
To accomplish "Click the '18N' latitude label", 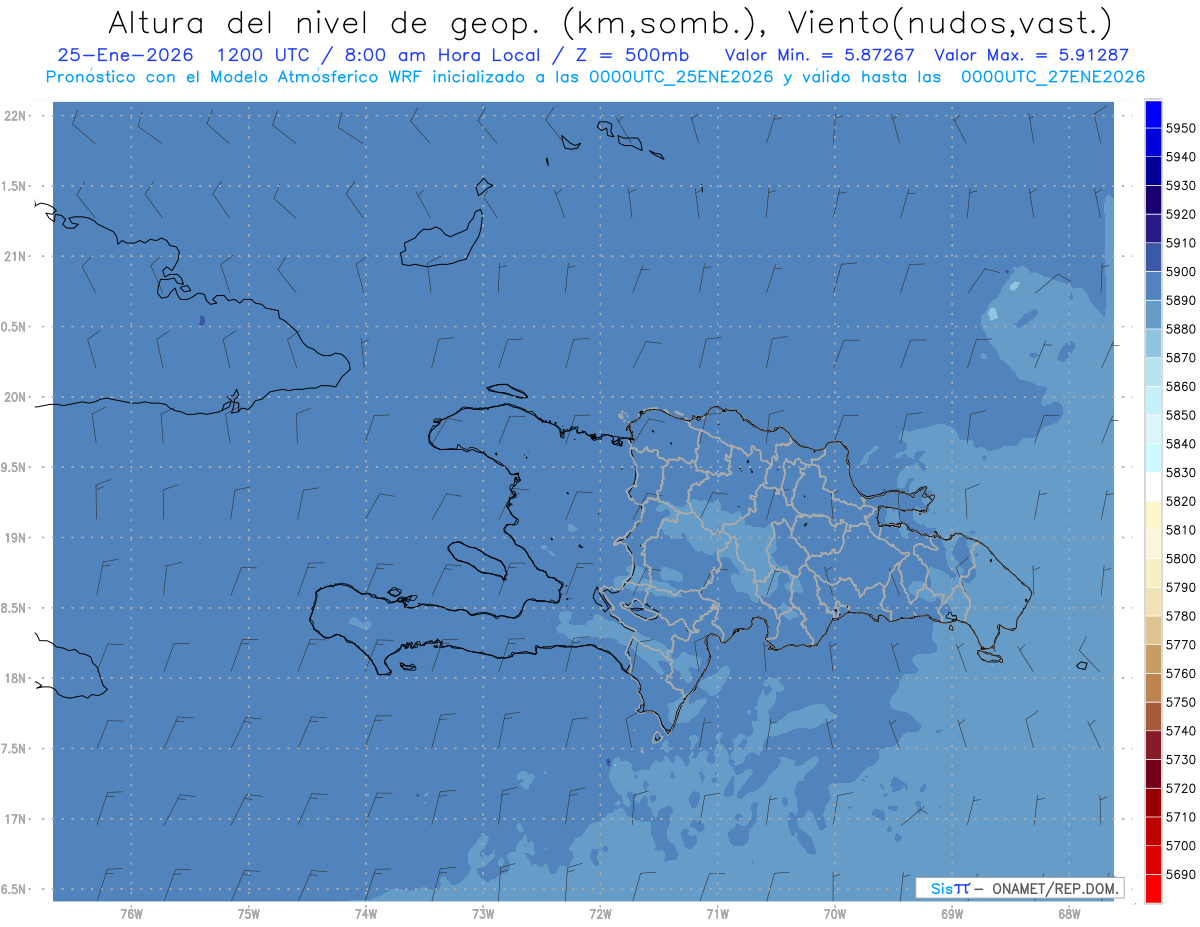I will click(x=15, y=678).
